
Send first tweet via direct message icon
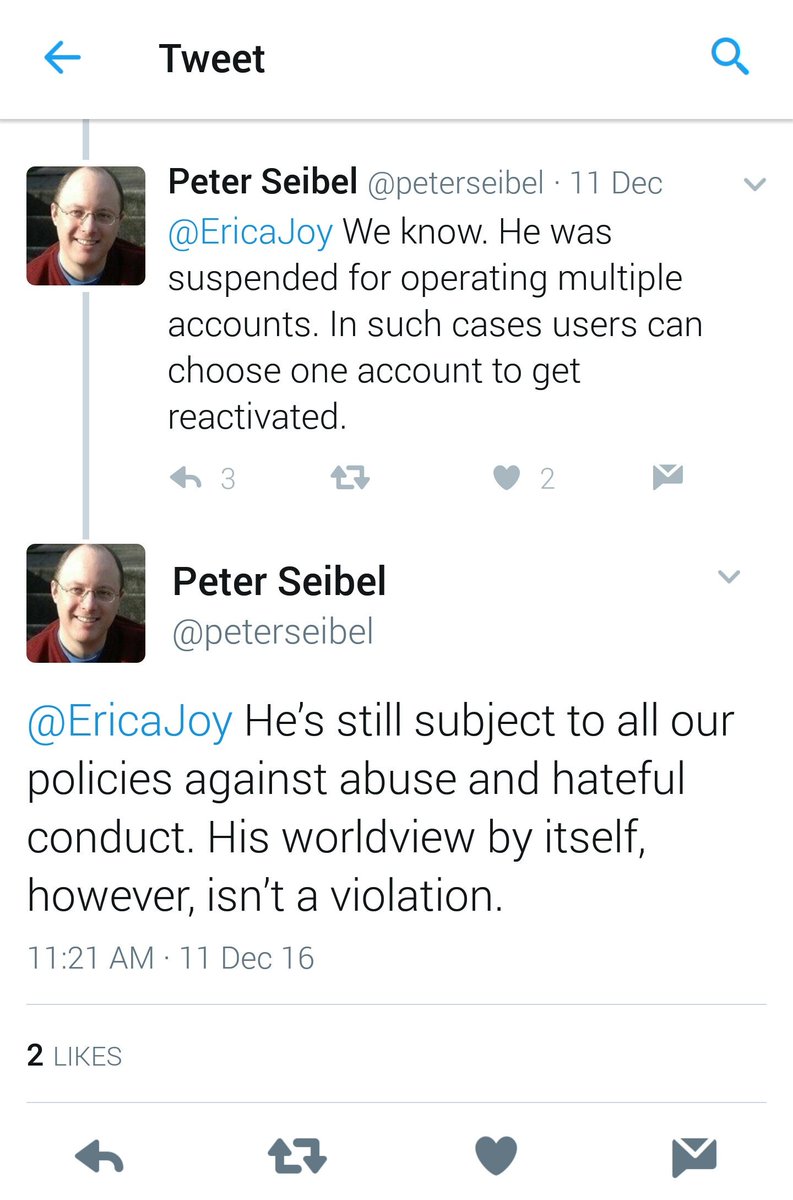tap(667, 478)
